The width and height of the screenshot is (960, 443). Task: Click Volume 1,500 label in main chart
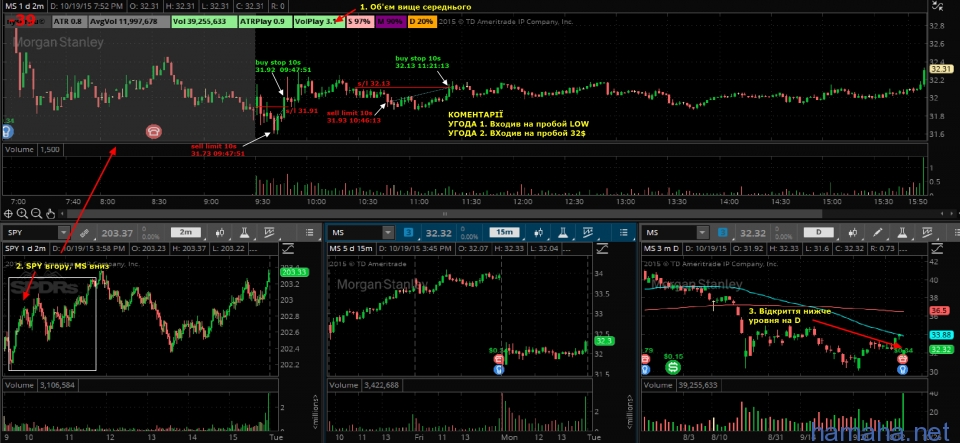(x=32, y=149)
